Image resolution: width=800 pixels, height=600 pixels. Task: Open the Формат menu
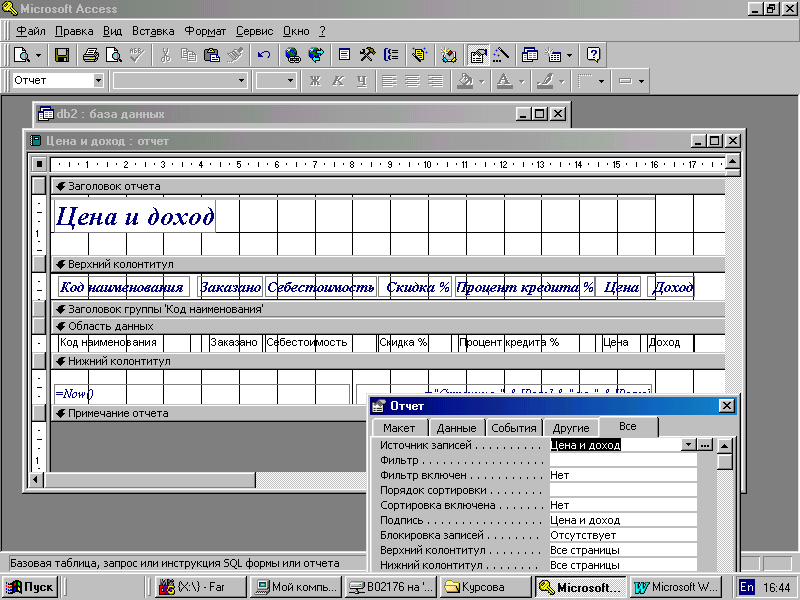point(204,31)
